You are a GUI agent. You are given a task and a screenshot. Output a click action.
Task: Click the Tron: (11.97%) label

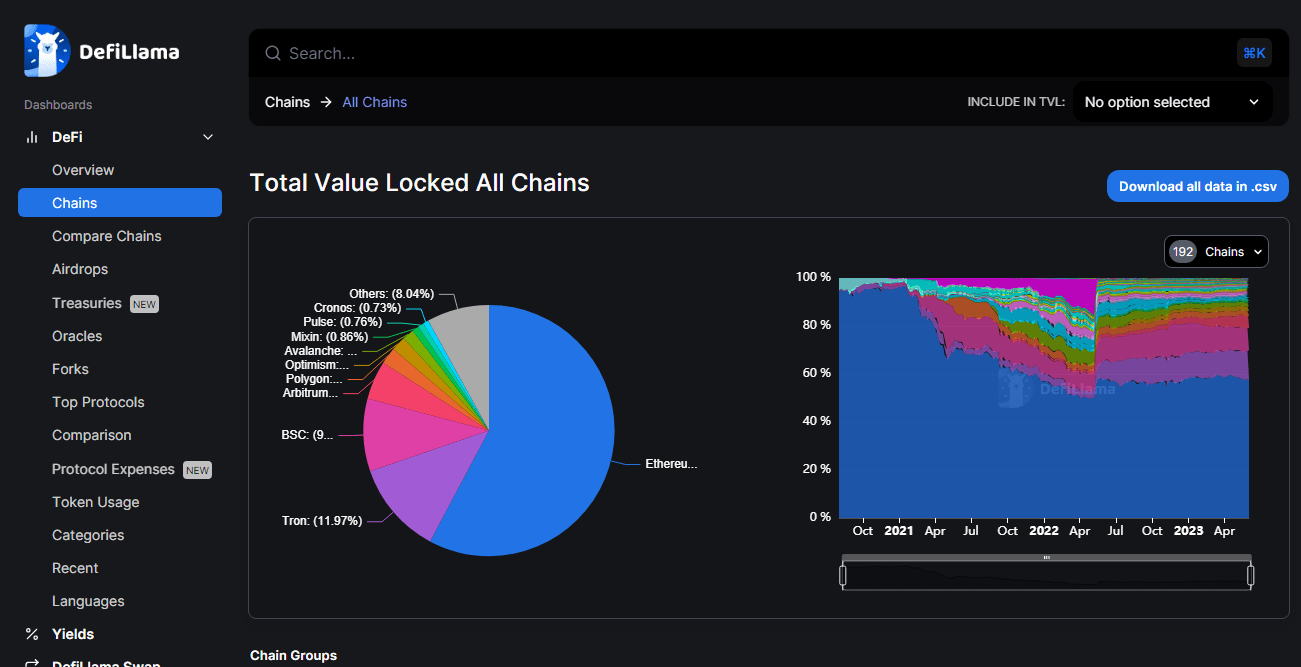322,521
